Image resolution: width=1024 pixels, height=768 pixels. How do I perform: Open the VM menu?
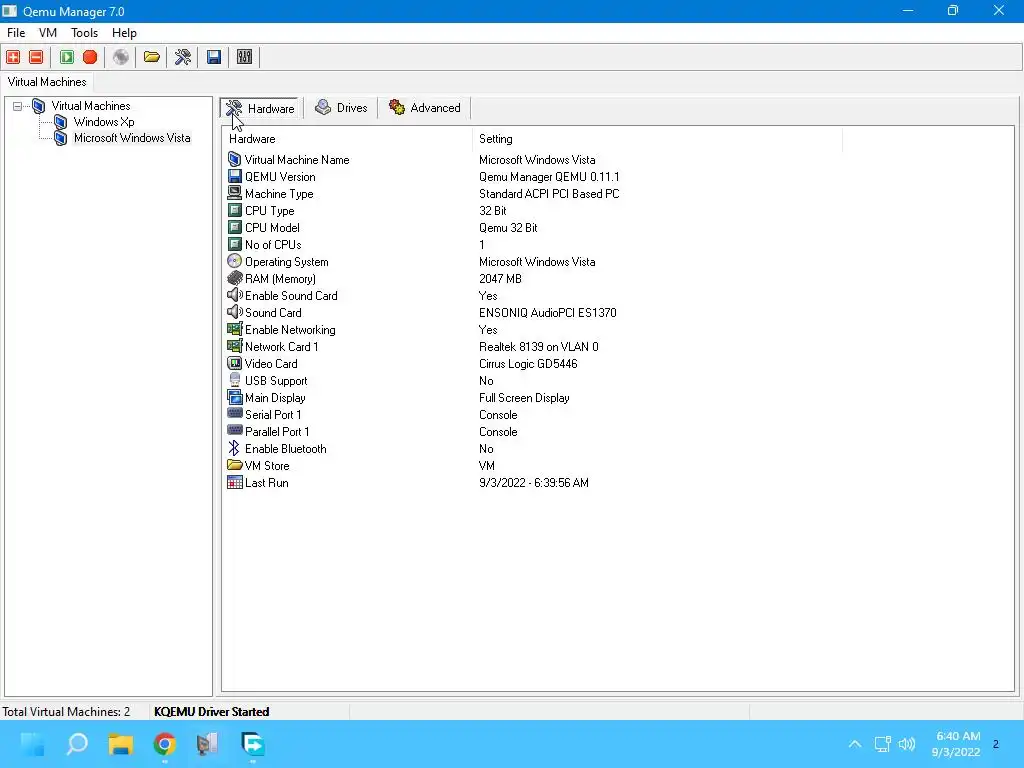[48, 33]
